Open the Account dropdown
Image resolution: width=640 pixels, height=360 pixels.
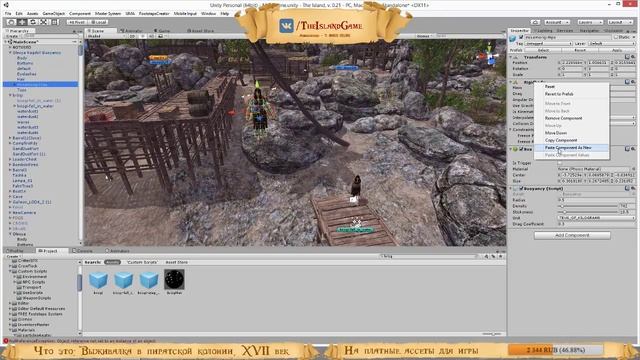(556, 22)
